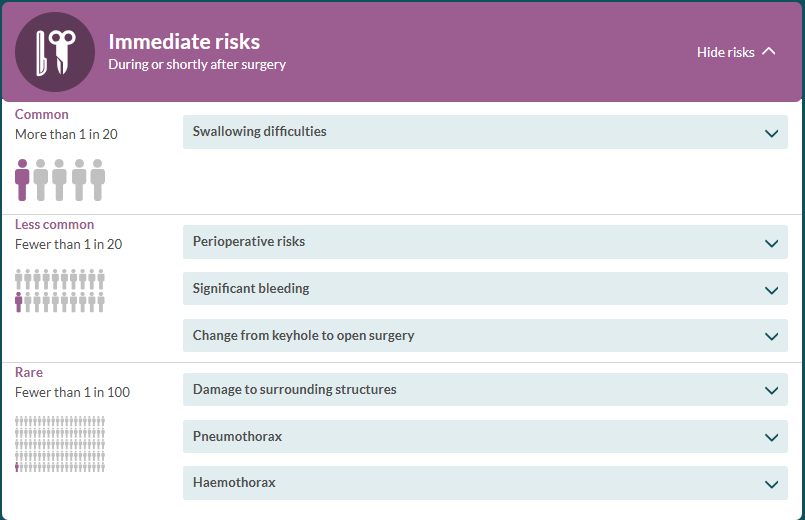This screenshot has width=805, height=520.
Task: Open Change from keyhole to open surgery
Action: pos(485,336)
